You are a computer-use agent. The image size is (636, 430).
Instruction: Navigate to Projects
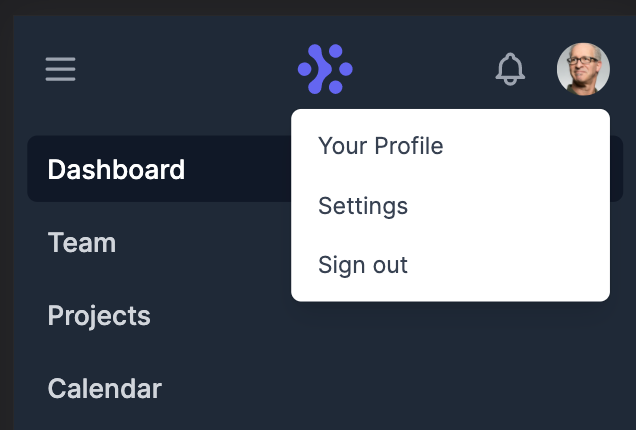[x=99, y=316]
